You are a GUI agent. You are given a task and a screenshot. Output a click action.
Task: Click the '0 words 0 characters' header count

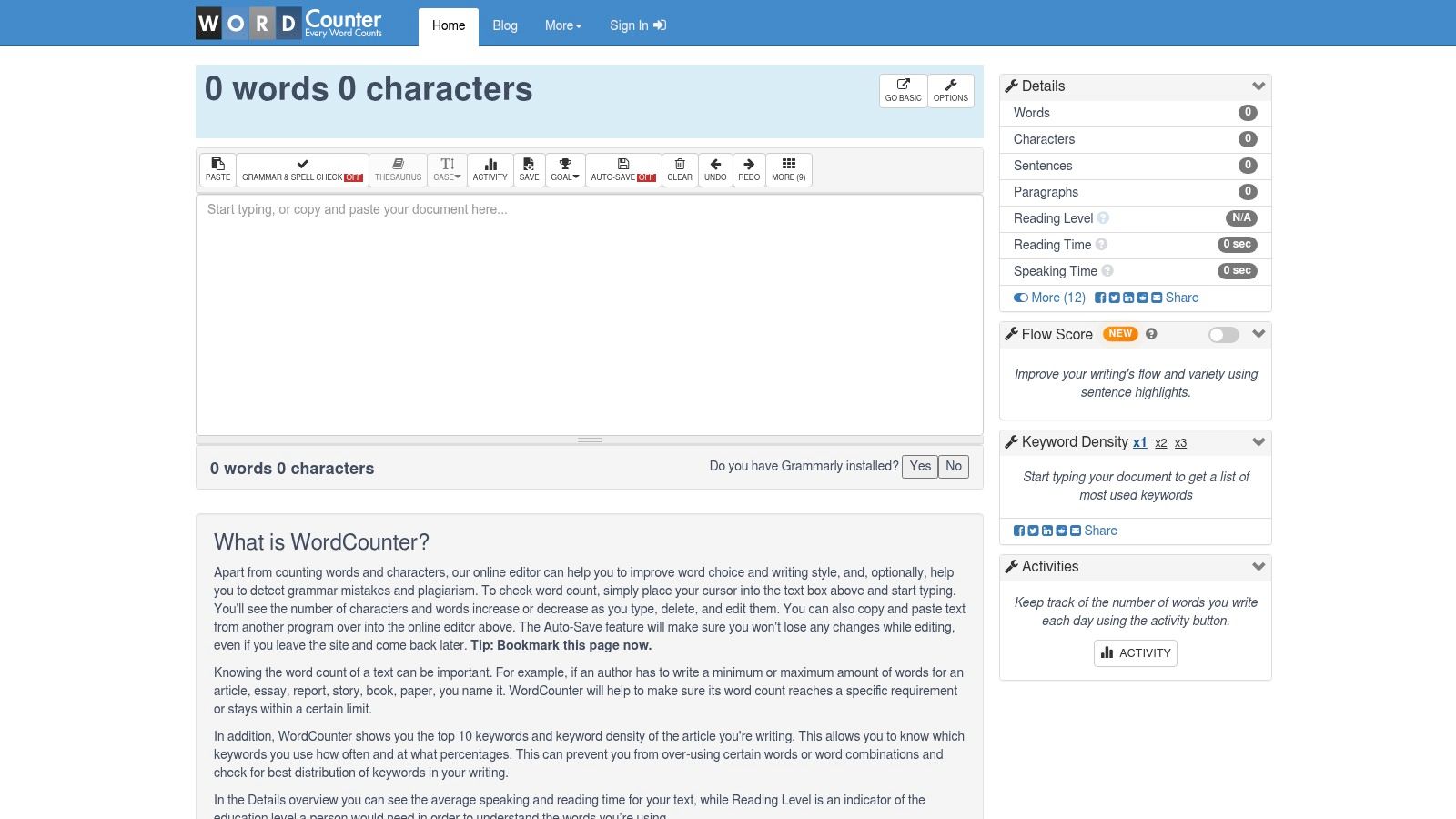[369, 89]
